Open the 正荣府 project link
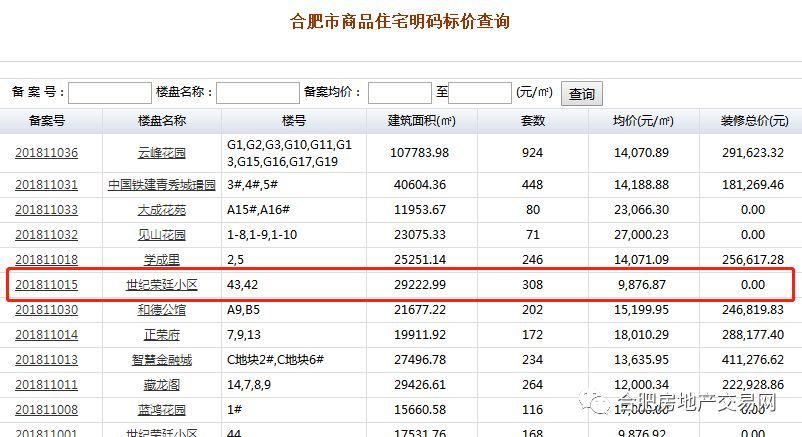This screenshot has height=437, width=802. click(162, 335)
